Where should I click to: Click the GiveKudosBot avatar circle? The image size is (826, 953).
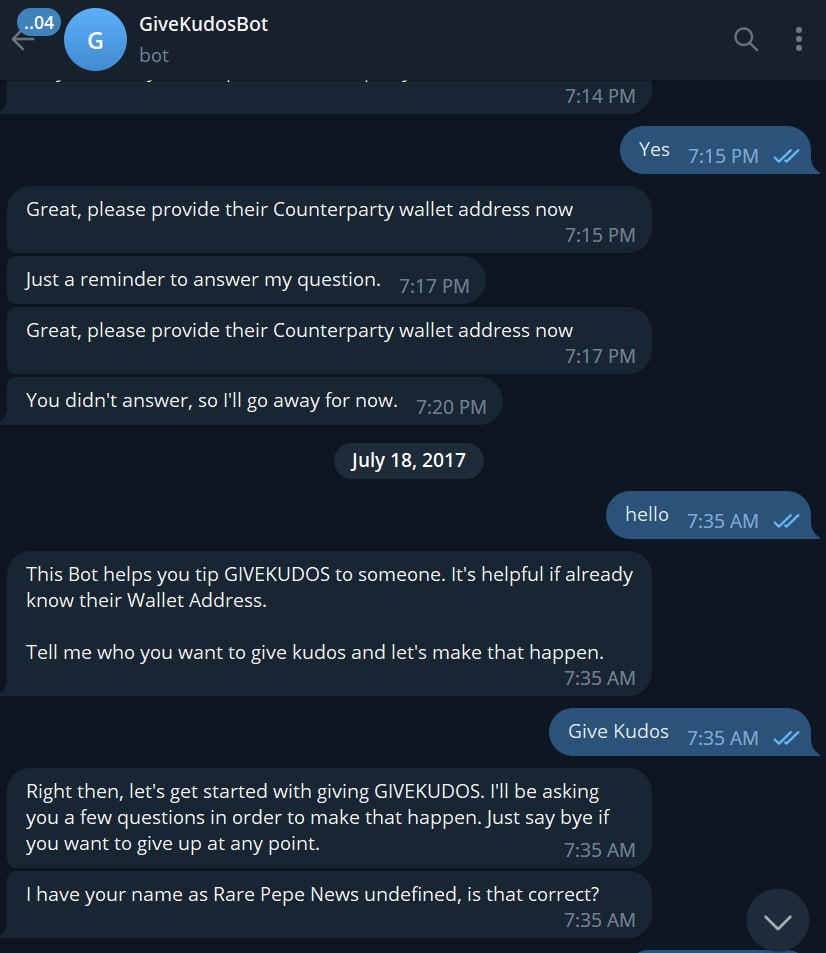(95, 40)
